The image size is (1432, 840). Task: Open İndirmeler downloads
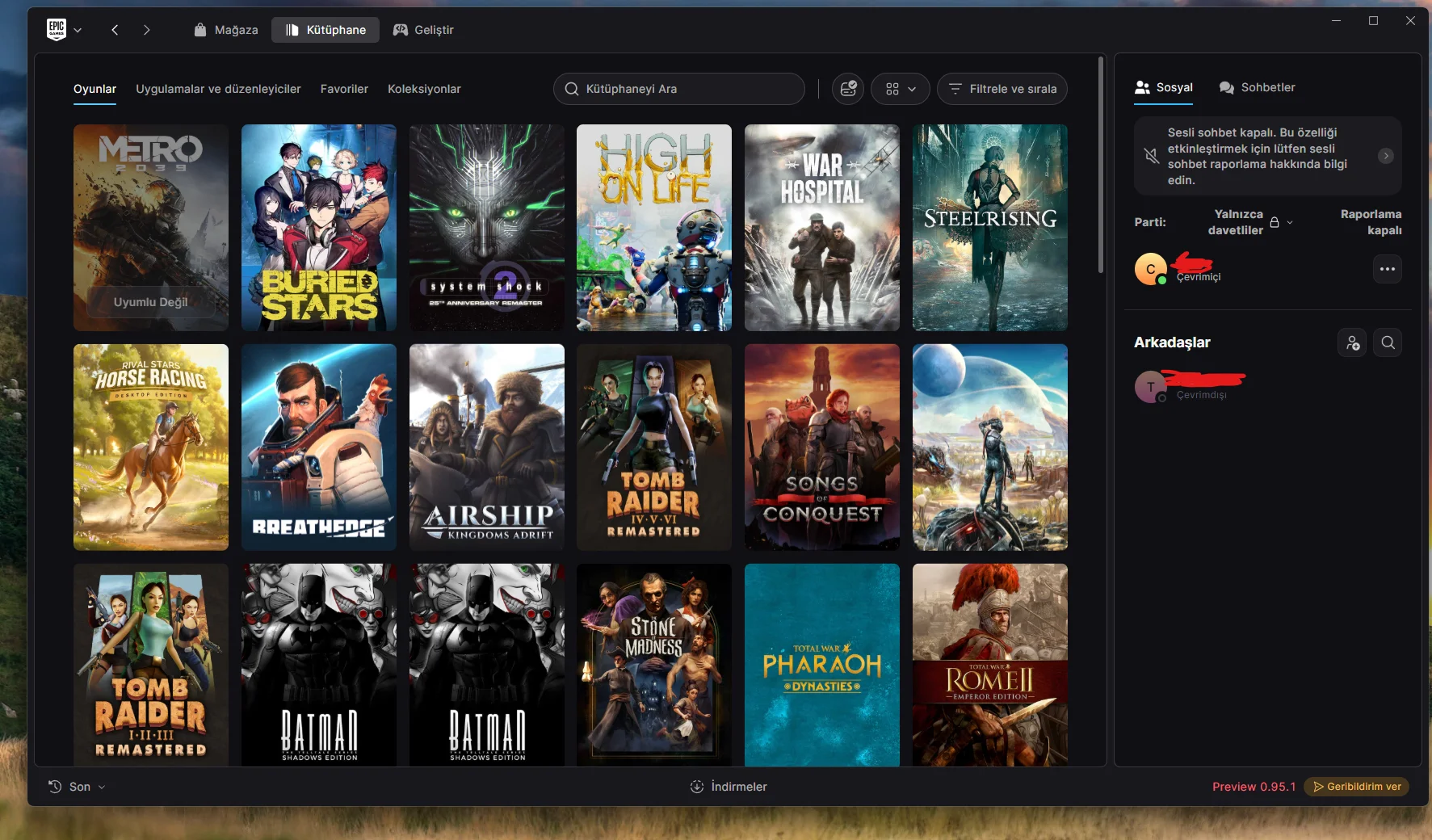click(729, 787)
